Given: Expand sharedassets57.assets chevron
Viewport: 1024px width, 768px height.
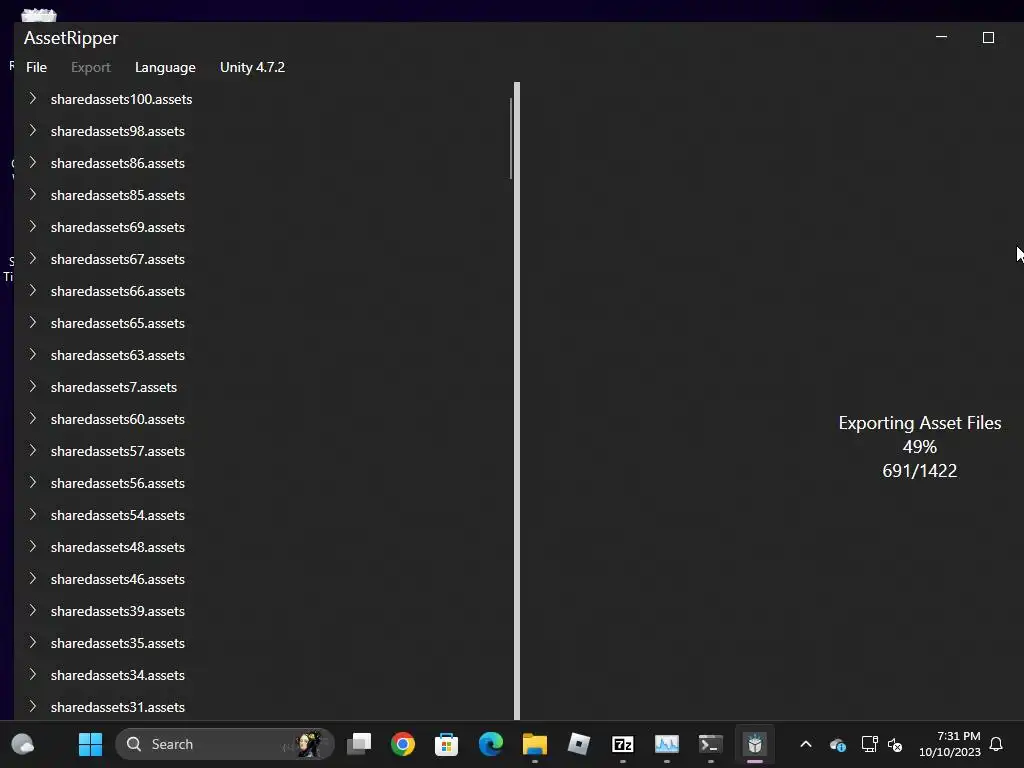Looking at the screenshot, I should click(x=33, y=451).
